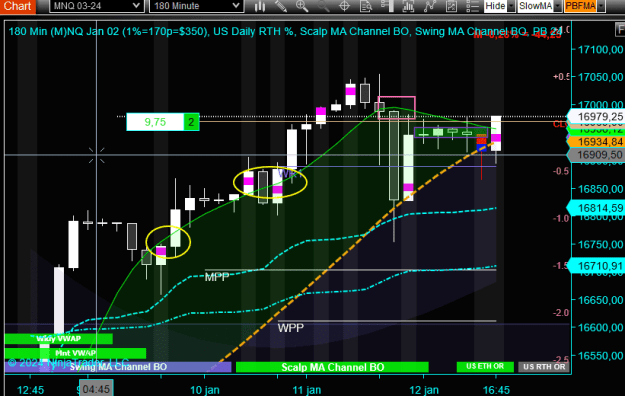Screen dimensions: 625x396
Task: Click the Scalp MA Channel BO label
Action: pos(332,367)
